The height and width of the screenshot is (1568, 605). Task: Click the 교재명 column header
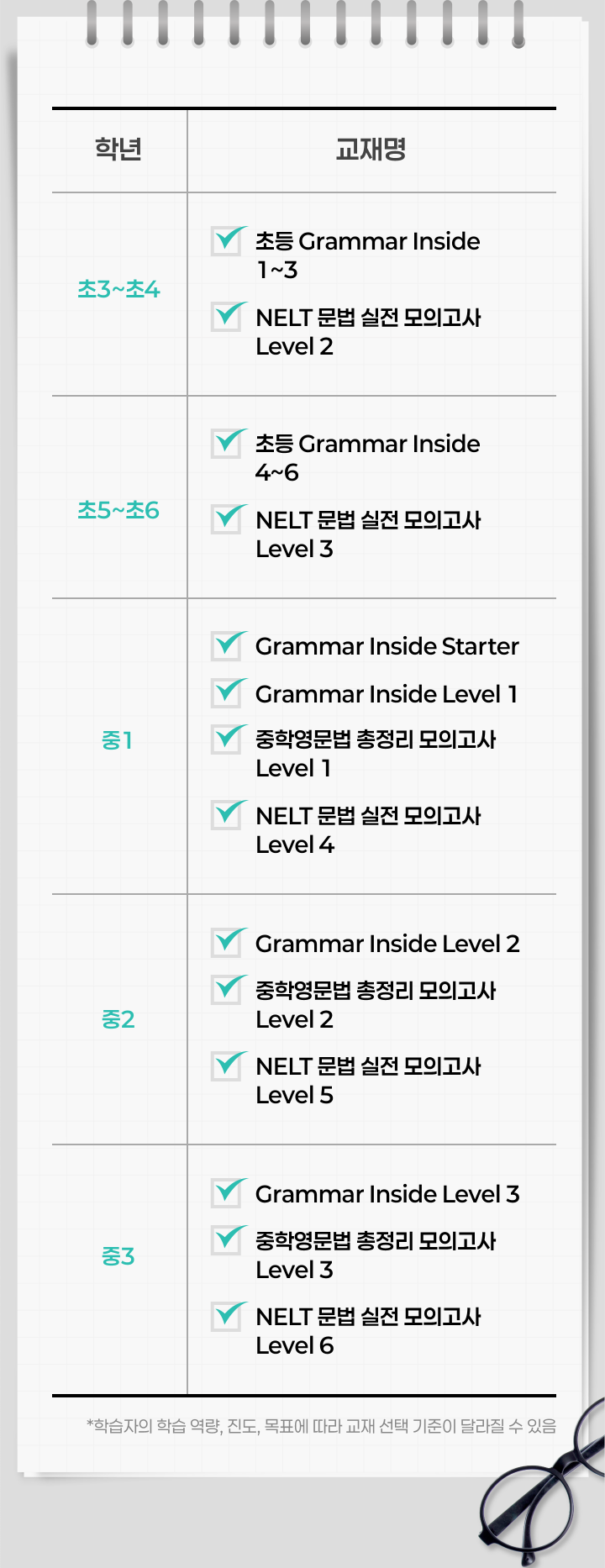(371, 150)
